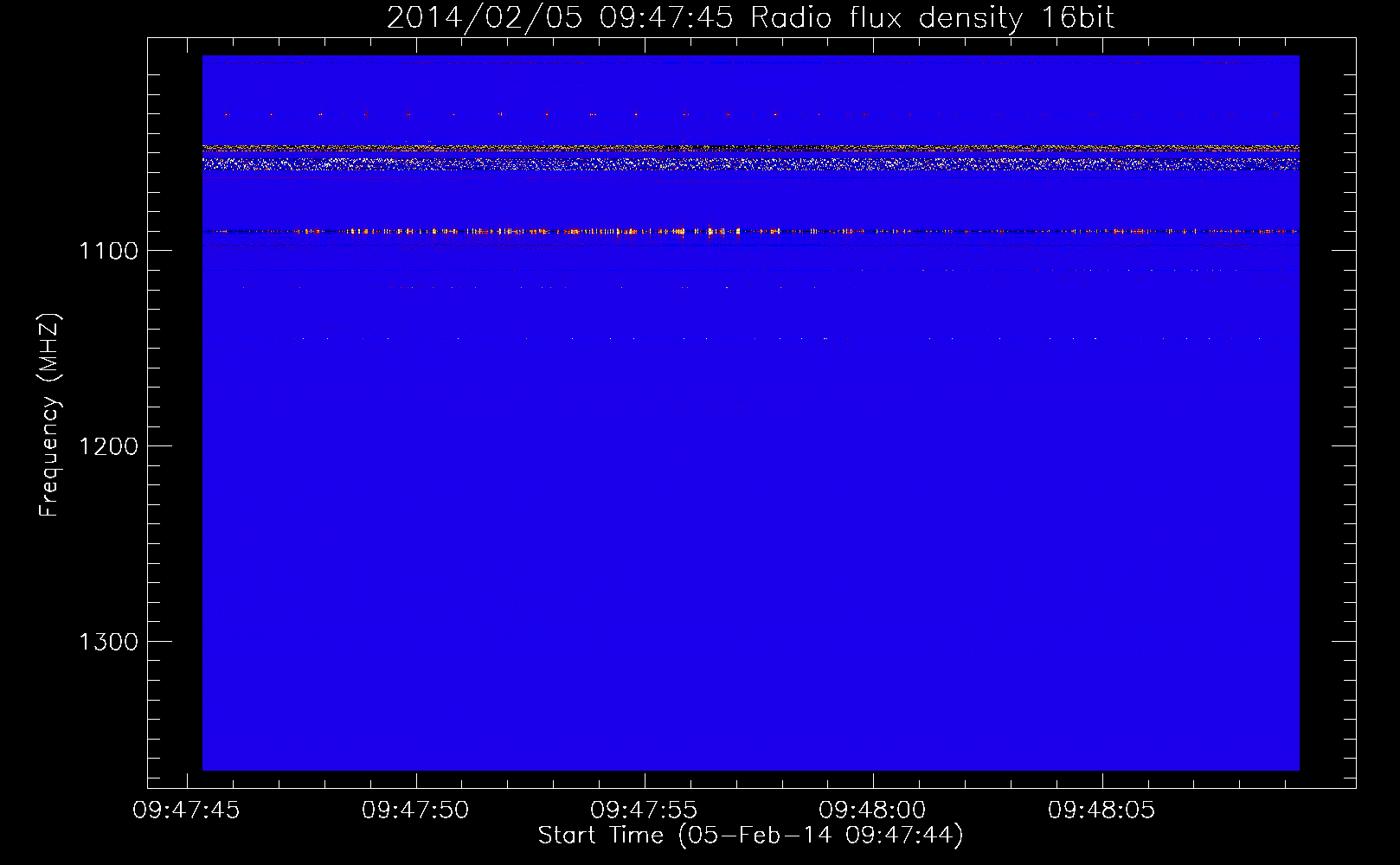Click the 1300 frequency tick label
Image resolution: width=1400 pixels, height=865 pixels.
click(x=109, y=642)
